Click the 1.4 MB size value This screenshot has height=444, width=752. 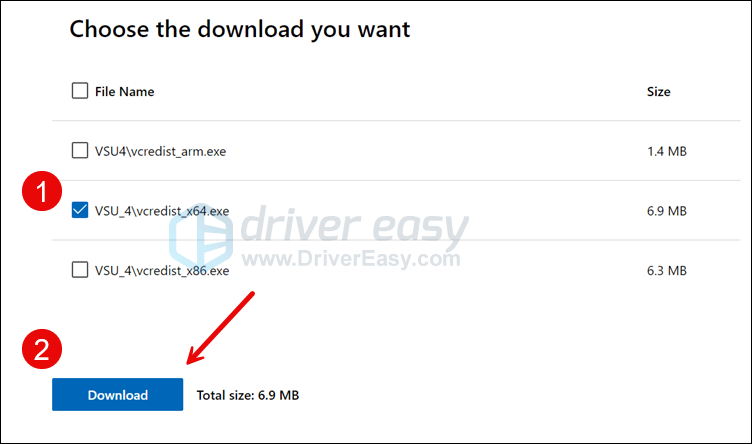click(667, 152)
